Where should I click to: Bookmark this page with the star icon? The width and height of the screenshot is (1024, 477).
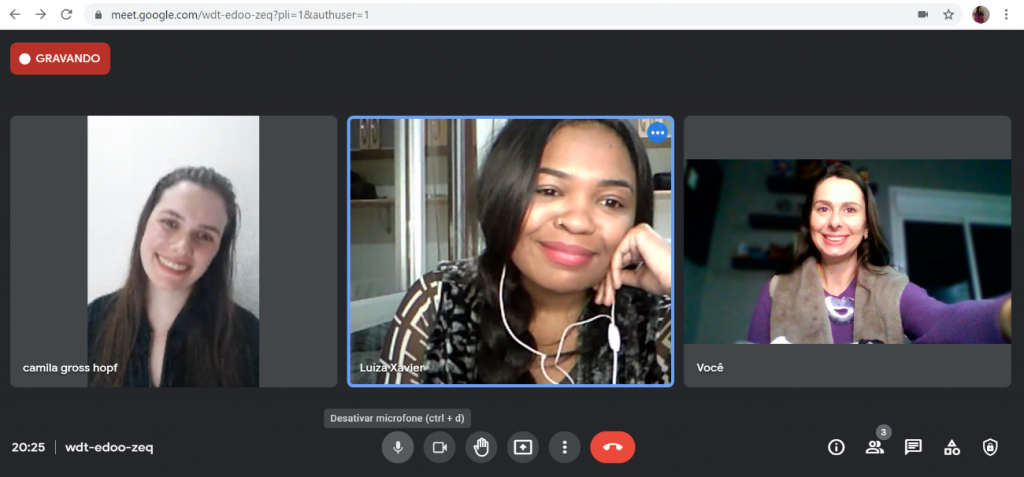[948, 15]
